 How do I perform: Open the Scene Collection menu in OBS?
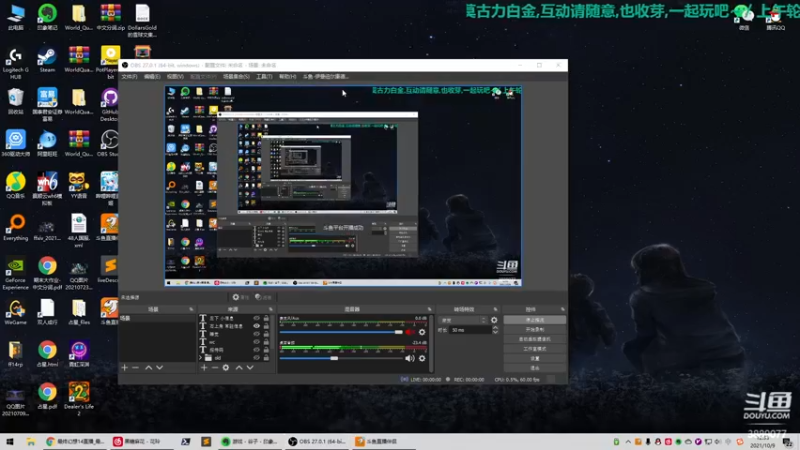236,77
